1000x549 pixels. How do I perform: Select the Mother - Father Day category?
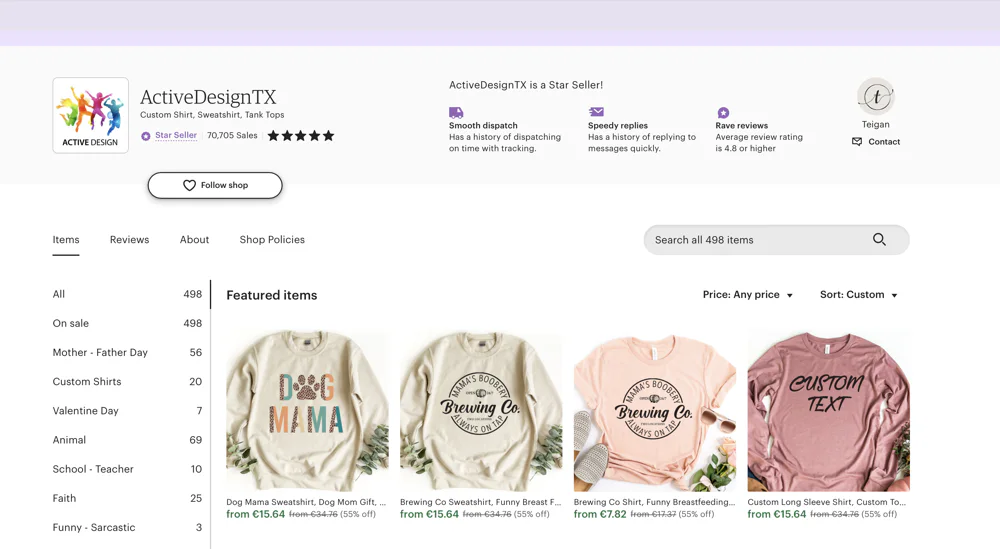click(x=100, y=352)
